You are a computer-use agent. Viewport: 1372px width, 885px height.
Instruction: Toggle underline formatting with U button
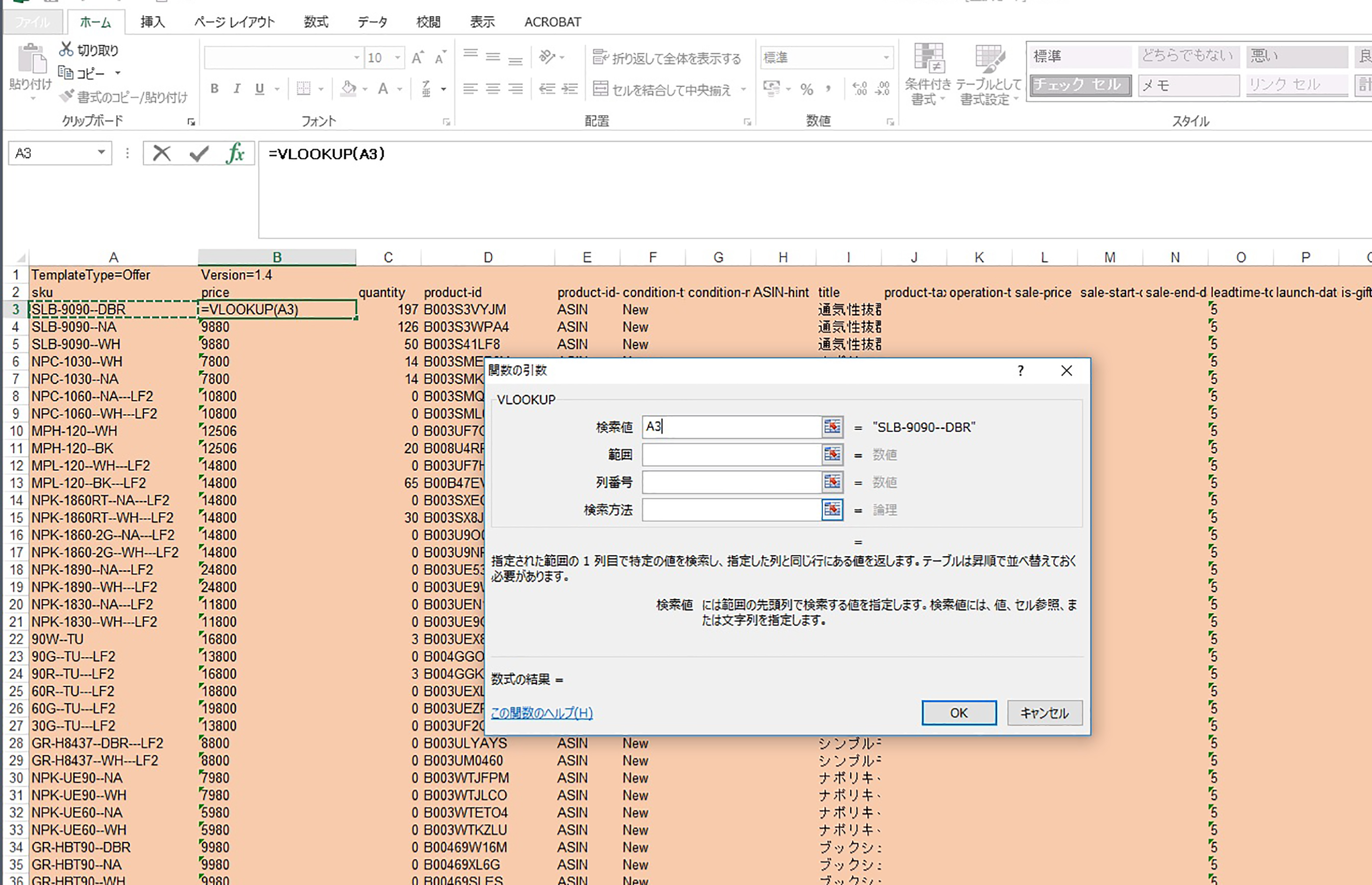click(260, 88)
